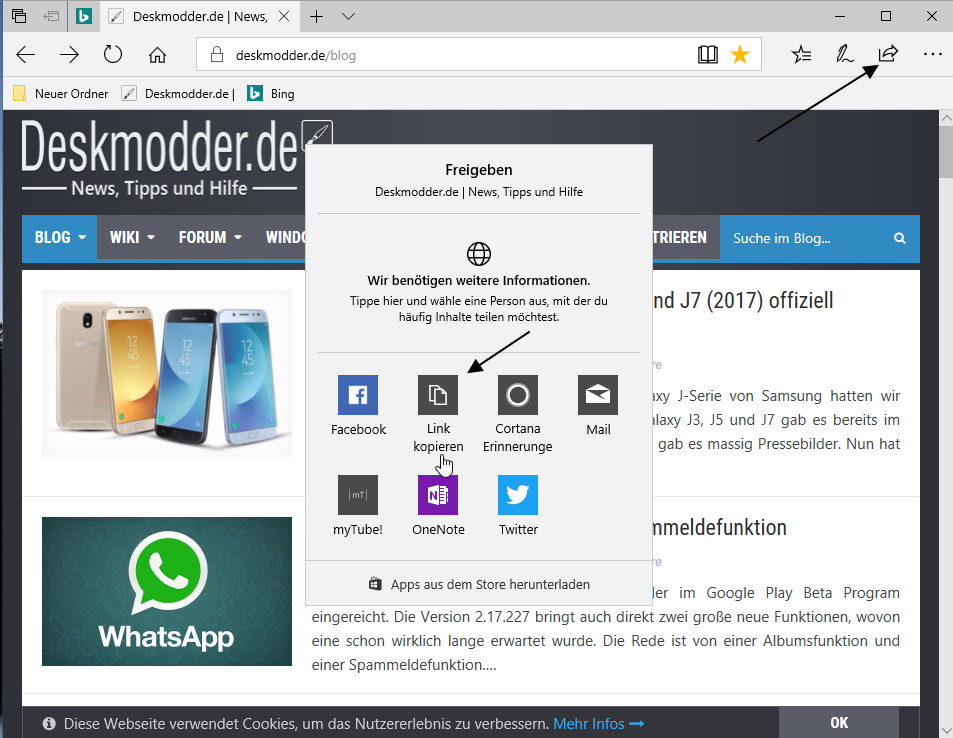Refresh the page
The image size is (953, 738).
click(113, 54)
